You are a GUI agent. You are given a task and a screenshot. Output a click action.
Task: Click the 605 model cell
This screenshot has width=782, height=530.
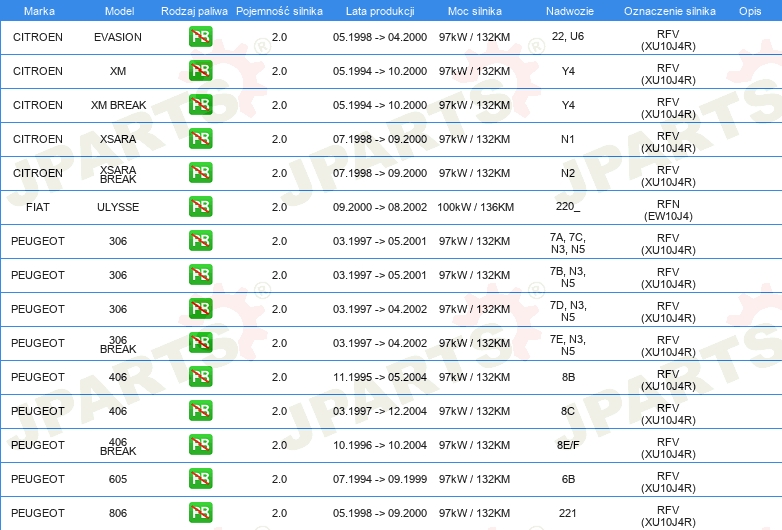(118, 479)
